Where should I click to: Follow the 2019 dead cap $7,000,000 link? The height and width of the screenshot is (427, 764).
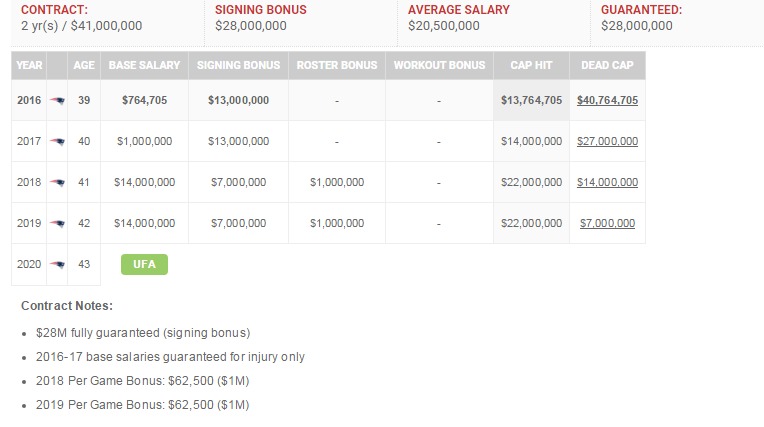pyautogui.click(x=607, y=223)
